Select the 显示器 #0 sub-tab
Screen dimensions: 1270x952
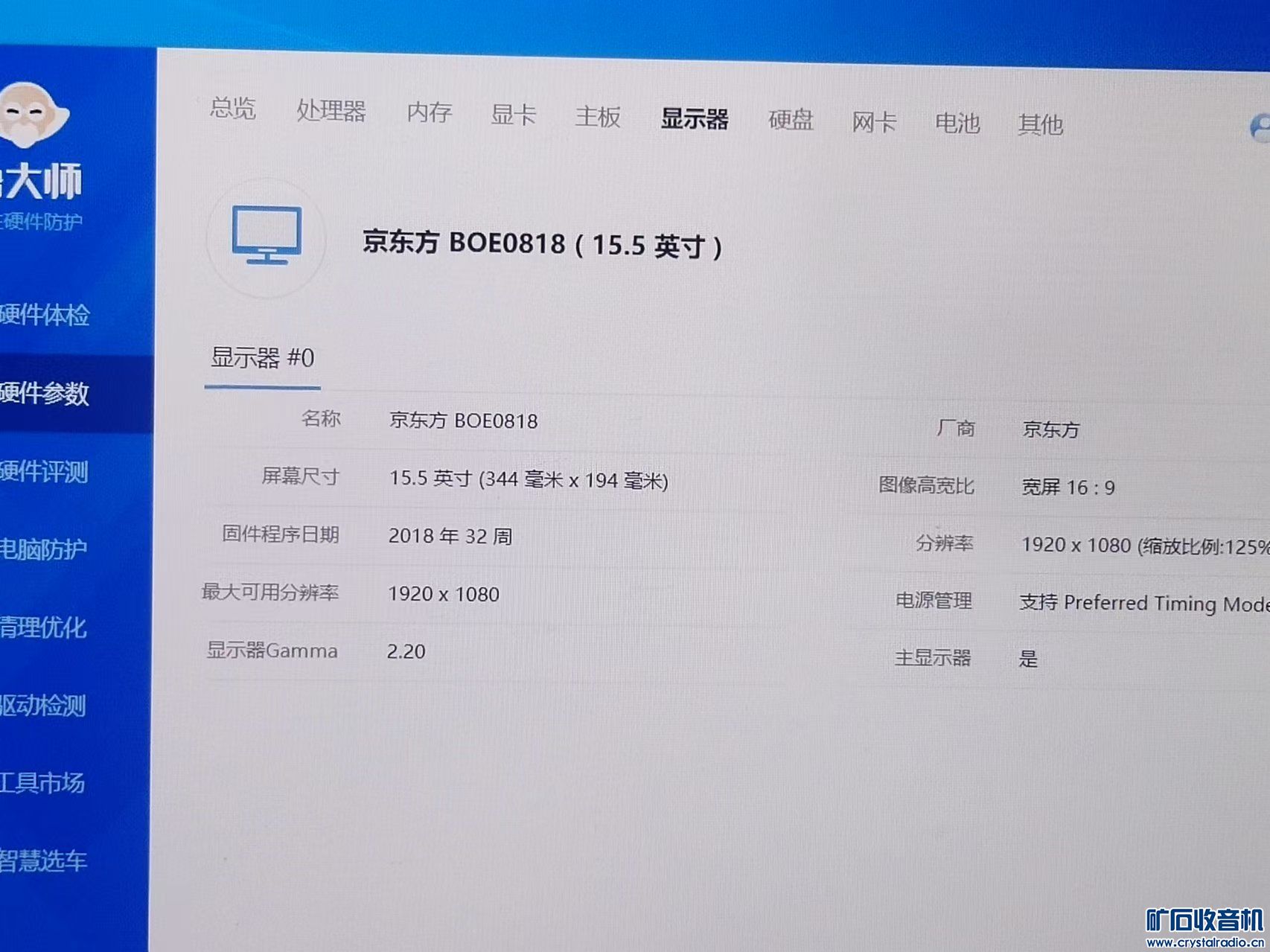coord(263,358)
